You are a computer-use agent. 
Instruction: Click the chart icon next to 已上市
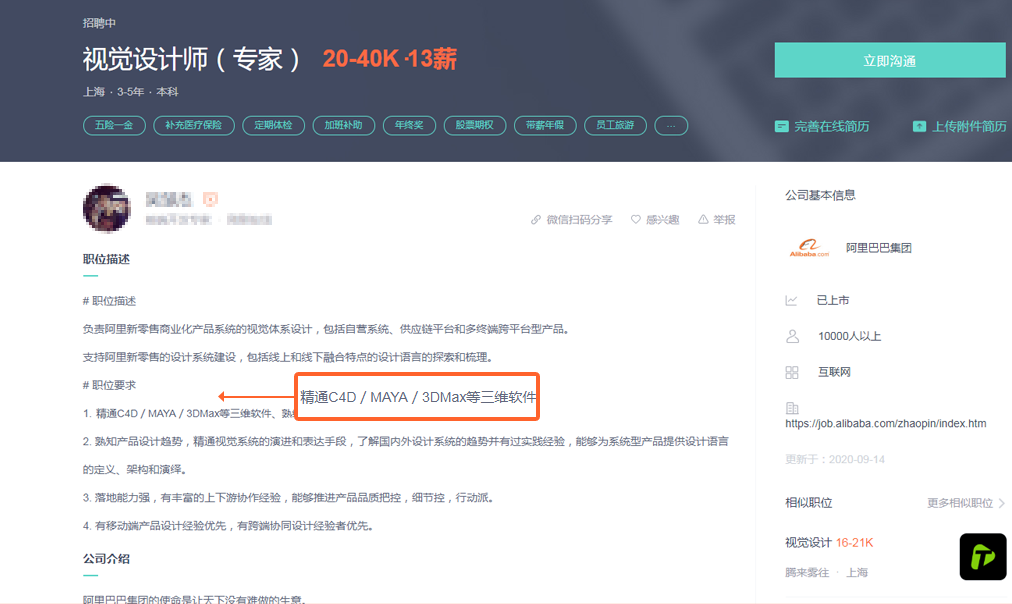pyautogui.click(x=791, y=300)
